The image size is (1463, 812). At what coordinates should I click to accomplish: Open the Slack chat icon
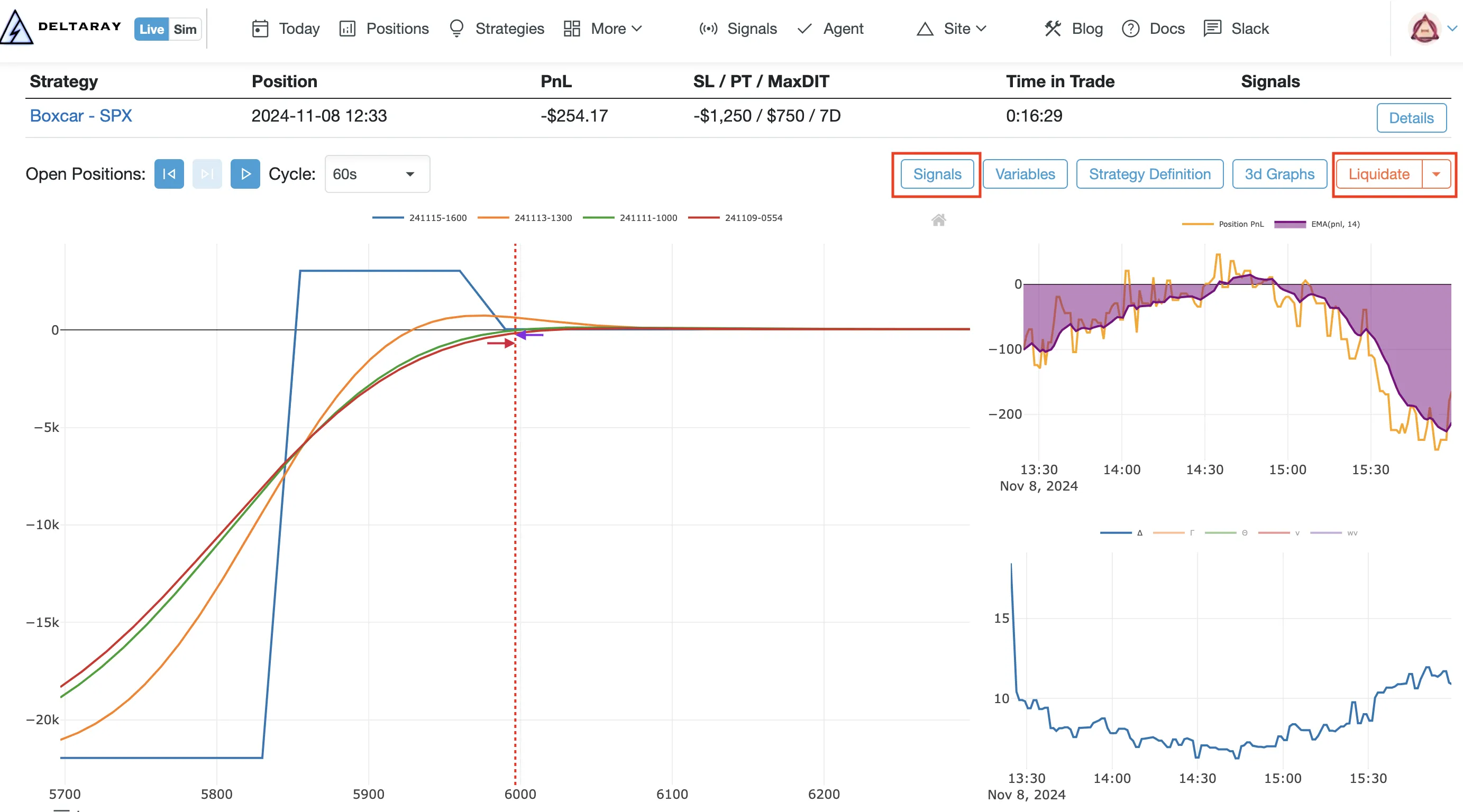(x=1212, y=29)
